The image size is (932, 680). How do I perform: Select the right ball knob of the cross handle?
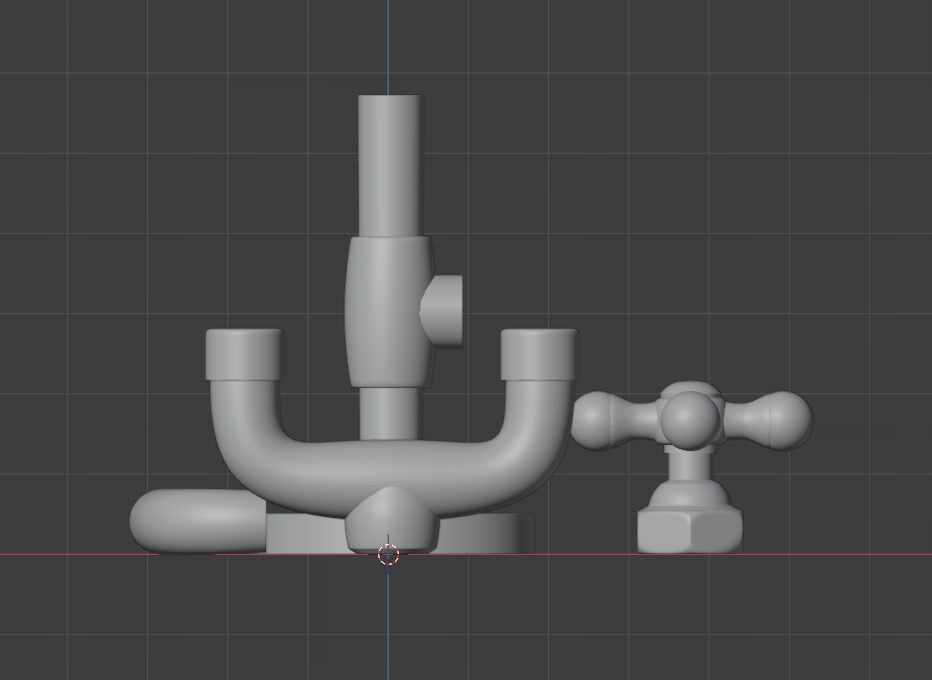[x=789, y=420]
